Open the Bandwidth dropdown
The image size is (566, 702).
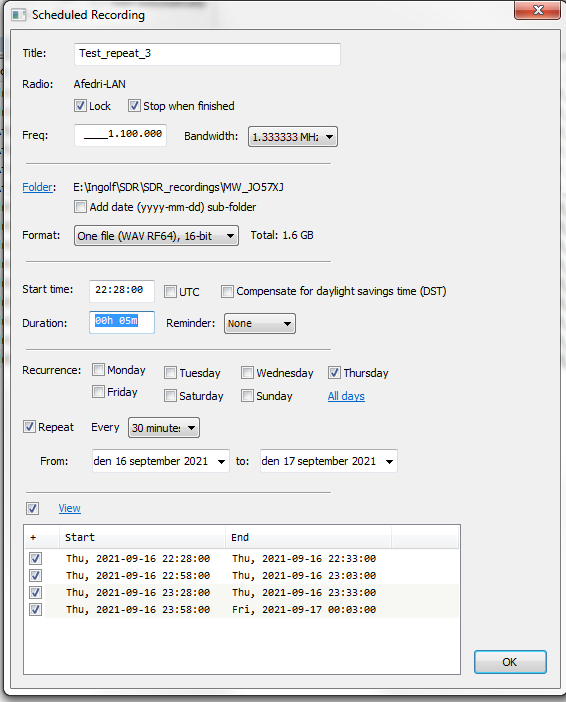(x=293, y=137)
